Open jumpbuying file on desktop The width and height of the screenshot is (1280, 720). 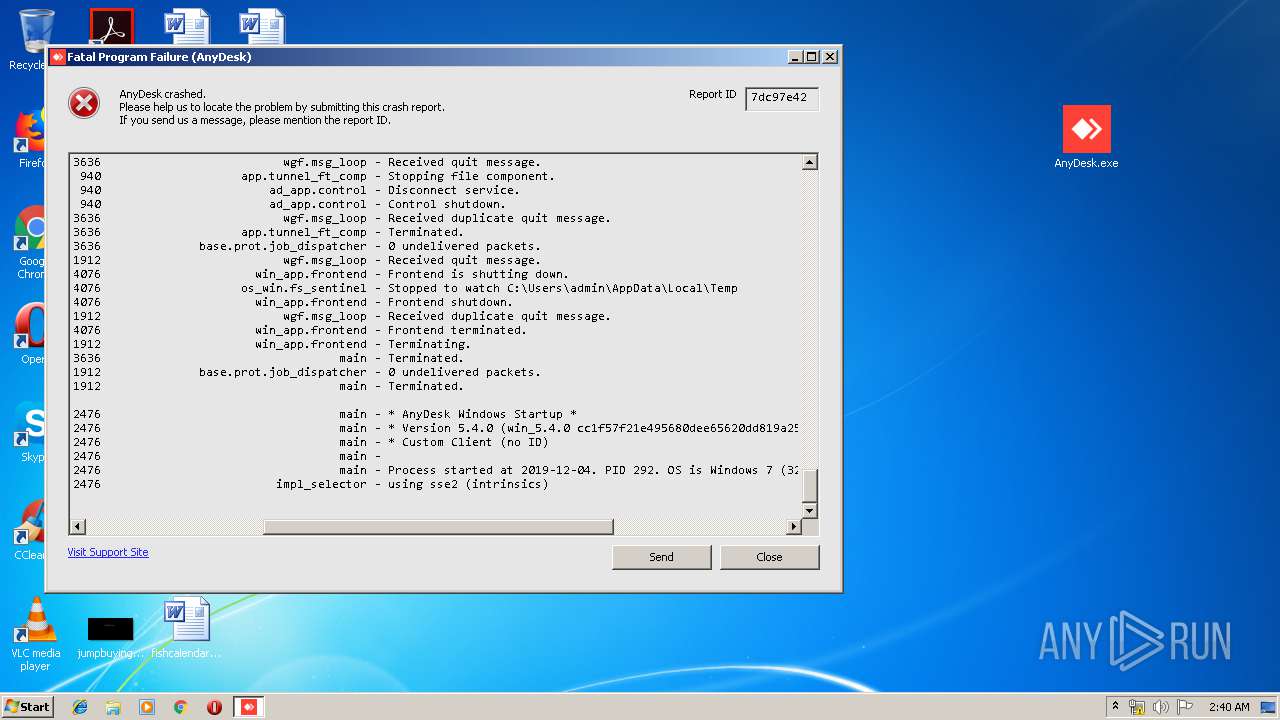coord(110,637)
